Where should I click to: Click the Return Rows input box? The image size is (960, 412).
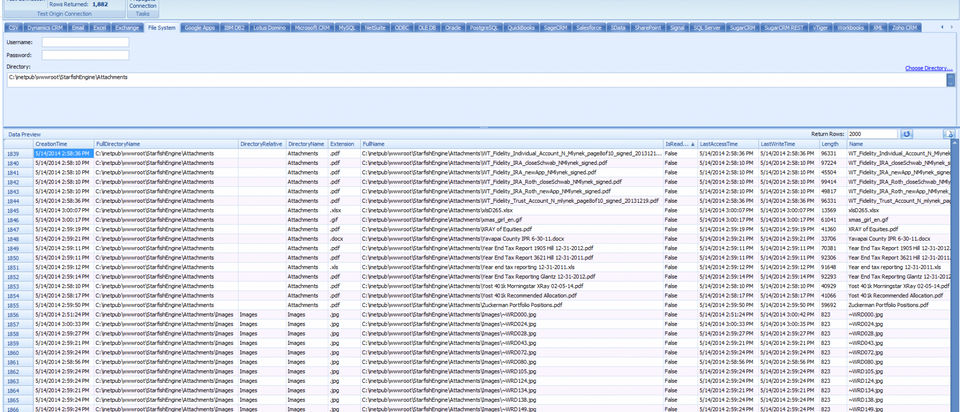point(874,134)
